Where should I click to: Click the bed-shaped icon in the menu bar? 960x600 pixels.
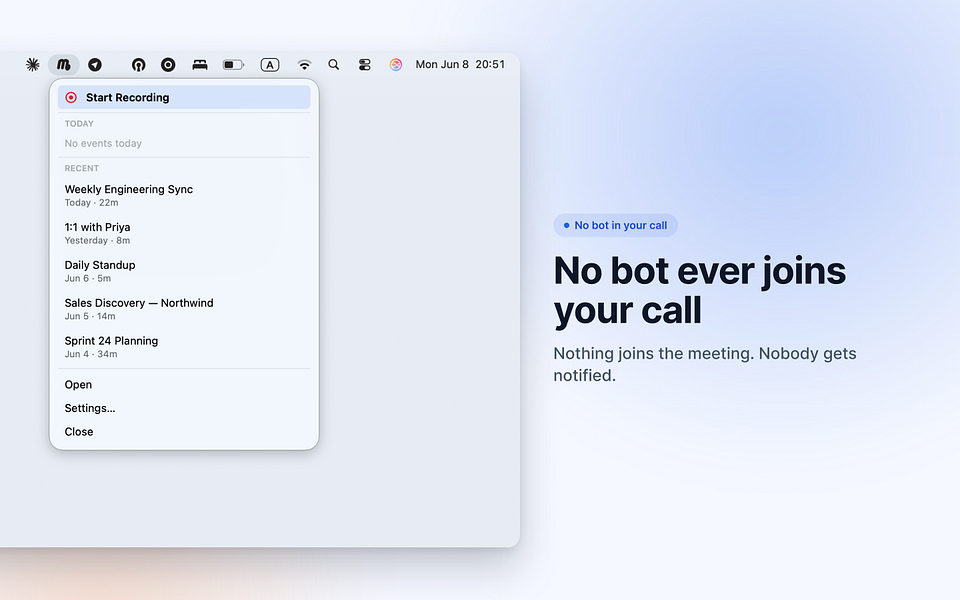click(x=200, y=64)
